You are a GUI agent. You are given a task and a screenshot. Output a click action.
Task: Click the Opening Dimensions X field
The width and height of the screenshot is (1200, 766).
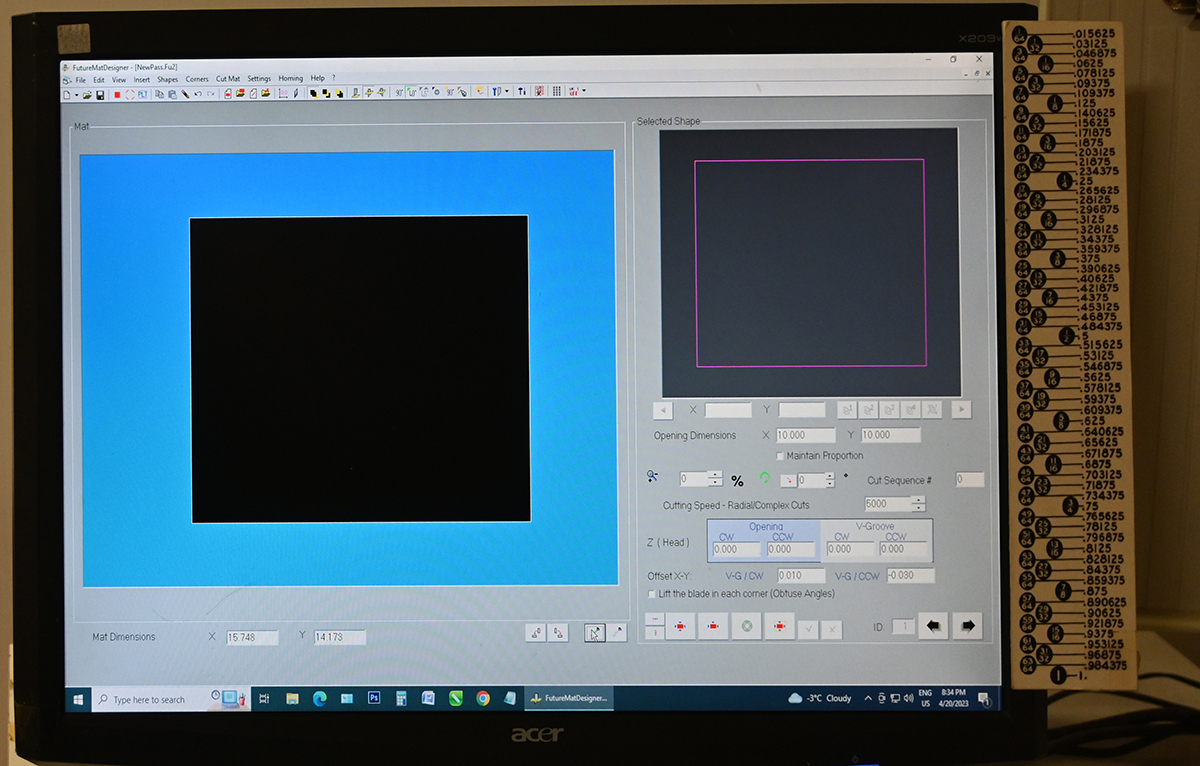[806, 435]
